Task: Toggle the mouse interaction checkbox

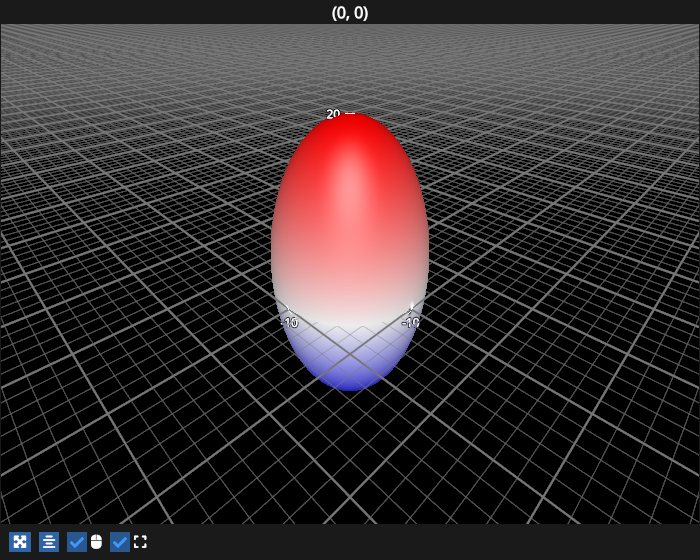Action: 77,542
